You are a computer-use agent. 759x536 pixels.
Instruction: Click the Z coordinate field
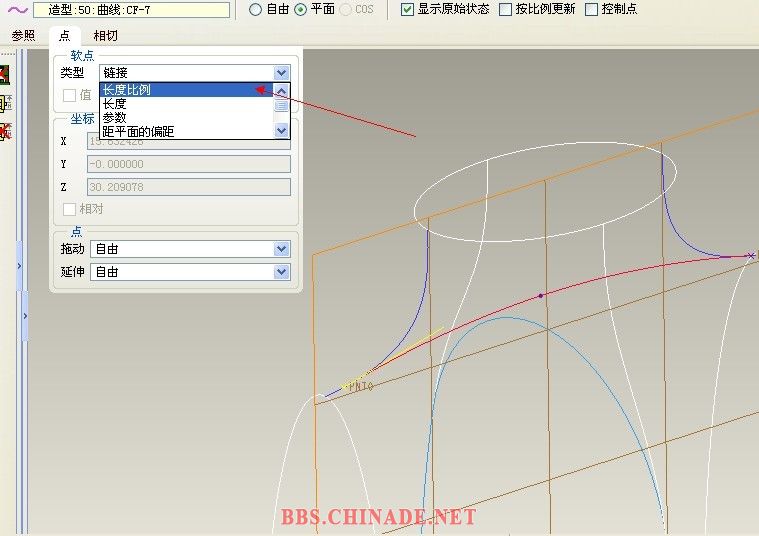pyautogui.click(x=189, y=187)
